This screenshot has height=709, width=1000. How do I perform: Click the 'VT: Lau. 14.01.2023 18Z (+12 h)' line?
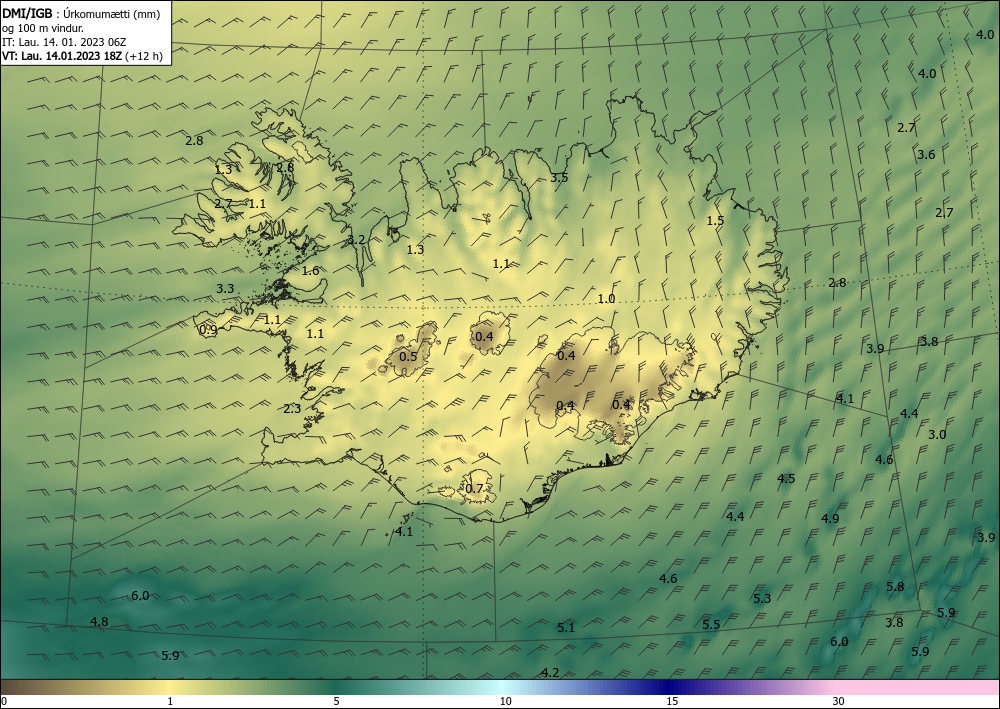pyautogui.click(x=82, y=56)
